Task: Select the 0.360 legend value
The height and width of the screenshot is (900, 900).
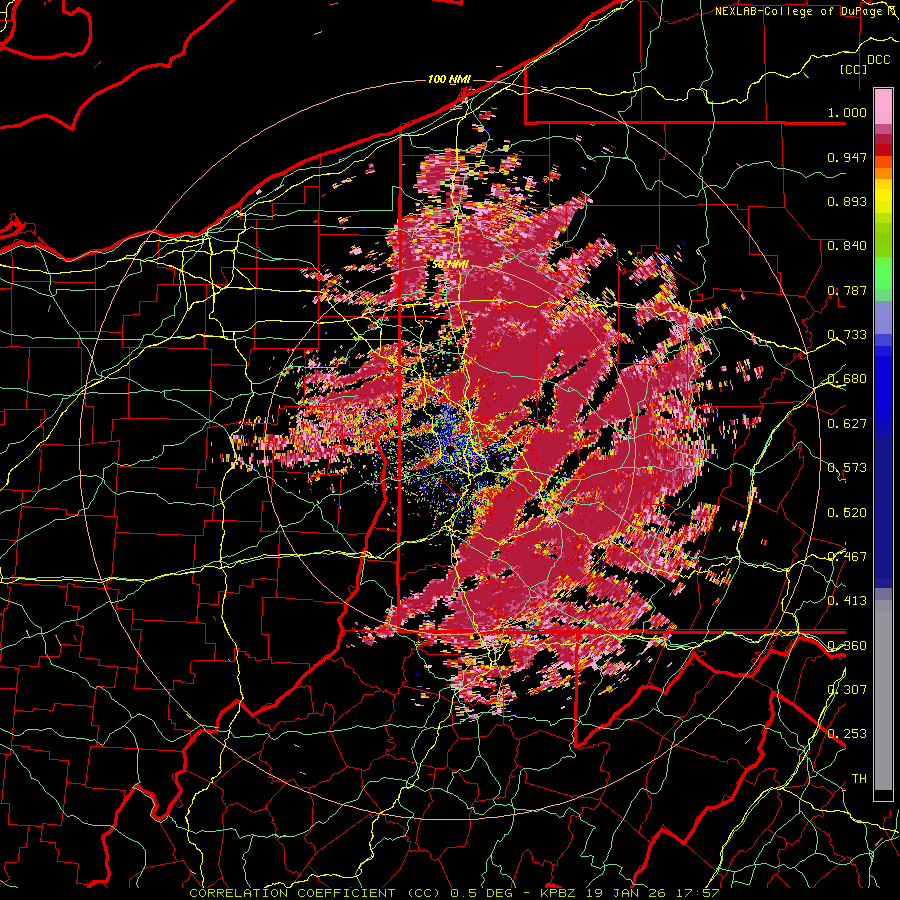Action: tap(847, 646)
